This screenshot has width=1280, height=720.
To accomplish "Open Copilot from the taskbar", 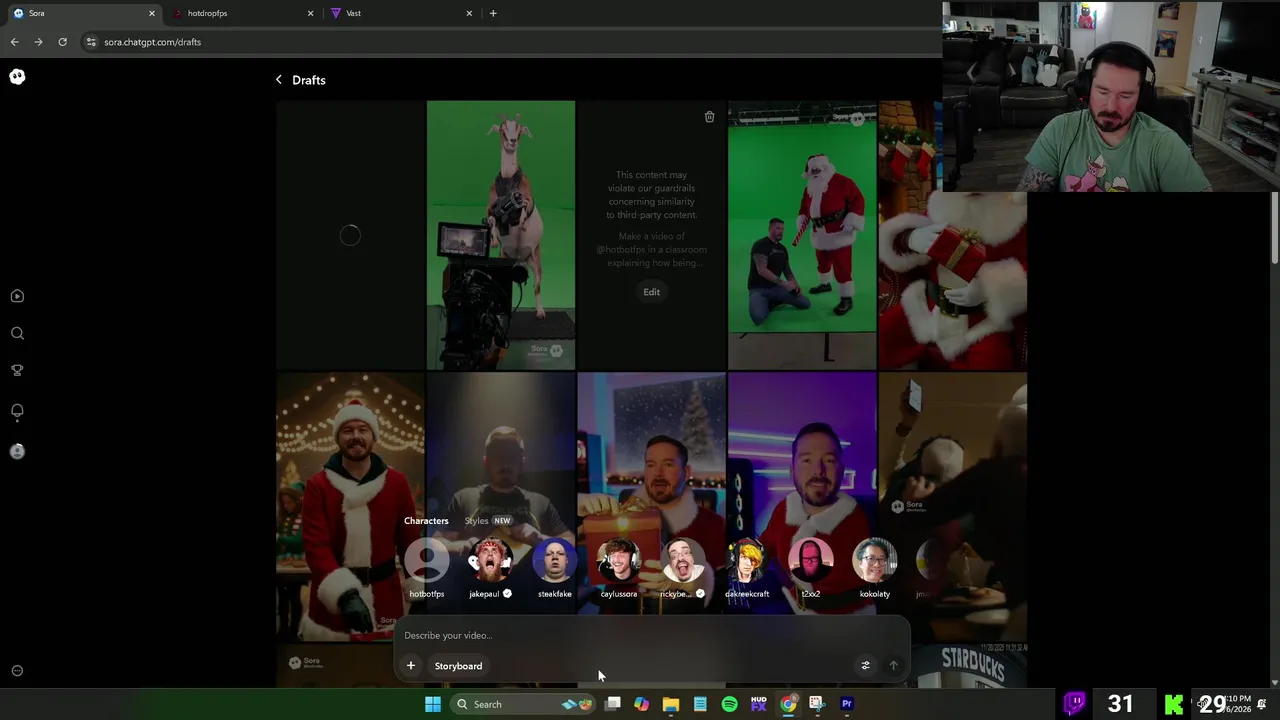I will click(x=641, y=704).
